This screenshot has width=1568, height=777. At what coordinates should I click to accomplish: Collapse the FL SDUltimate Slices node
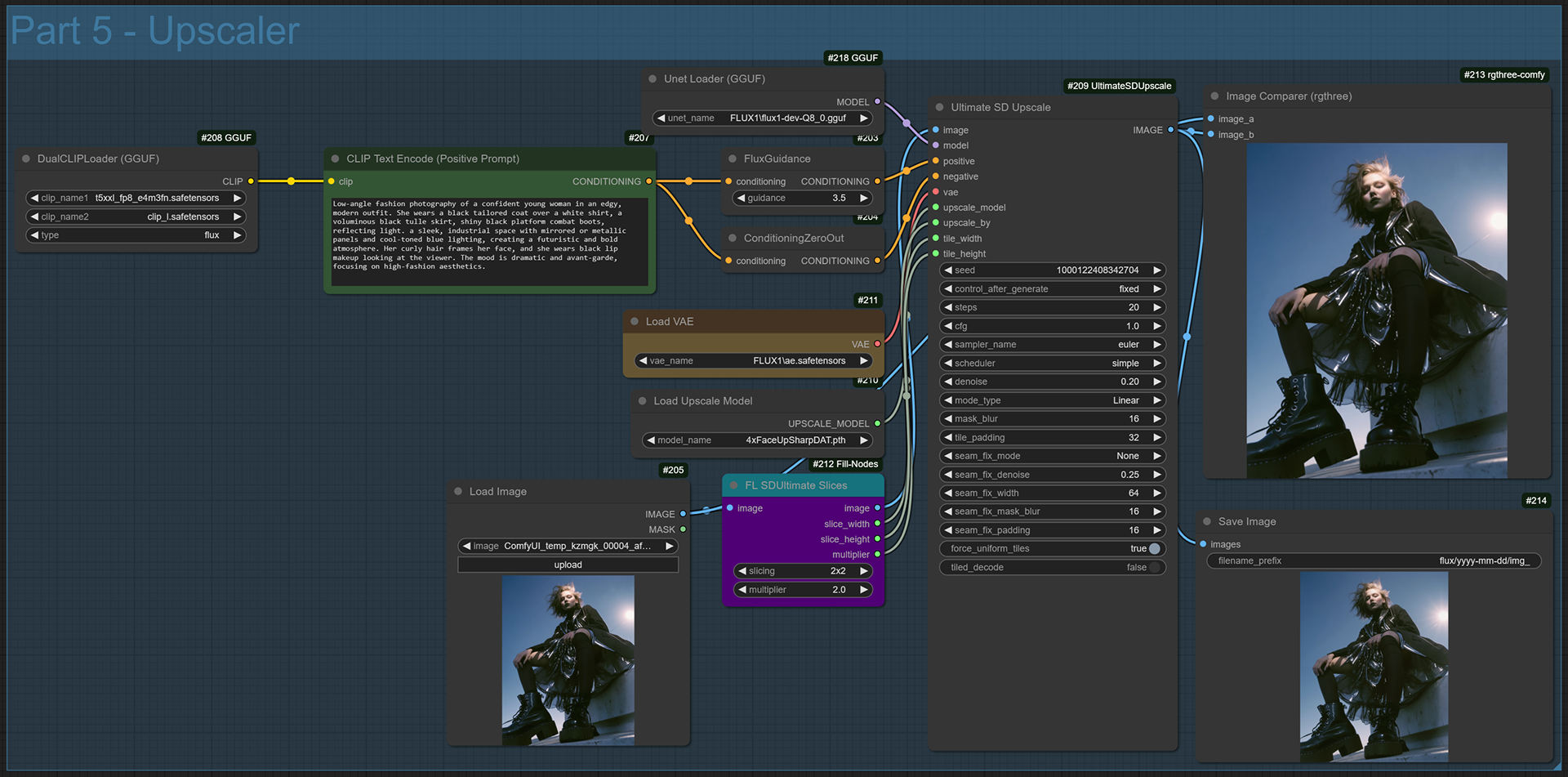[733, 485]
